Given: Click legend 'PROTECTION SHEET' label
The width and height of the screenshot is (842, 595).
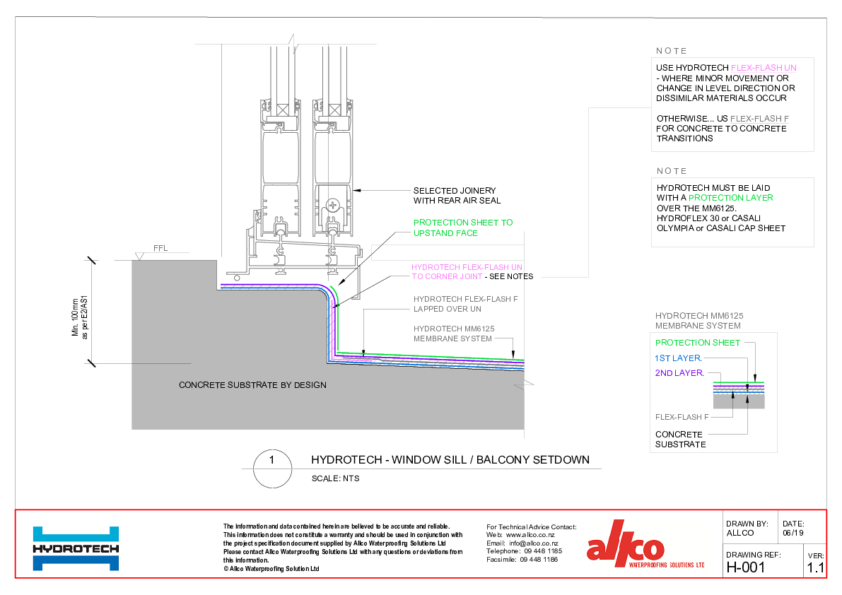Looking at the screenshot, I should [x=698, y=343].
